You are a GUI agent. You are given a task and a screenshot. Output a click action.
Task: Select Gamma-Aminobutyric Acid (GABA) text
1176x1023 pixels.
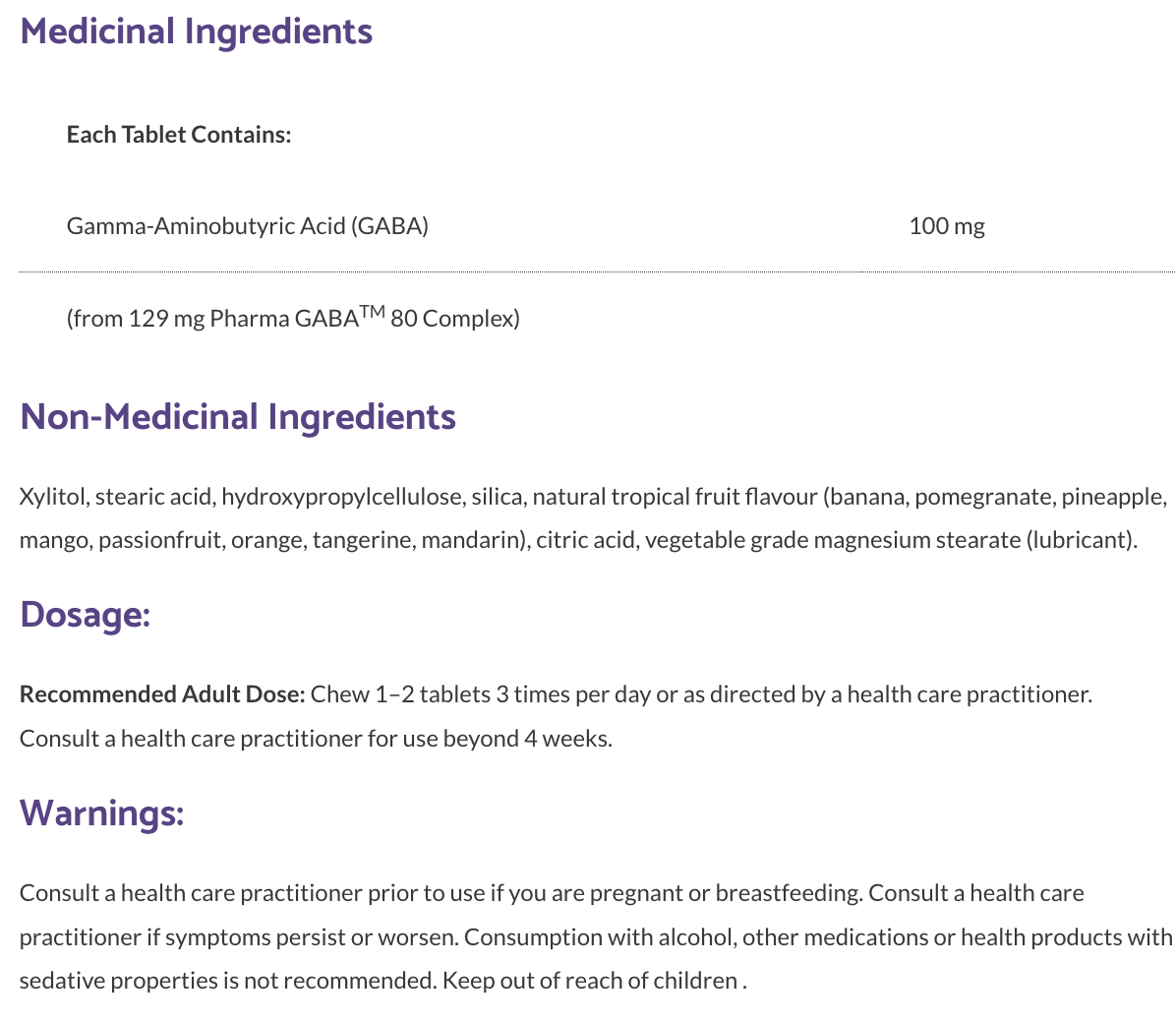pos(247,226)
